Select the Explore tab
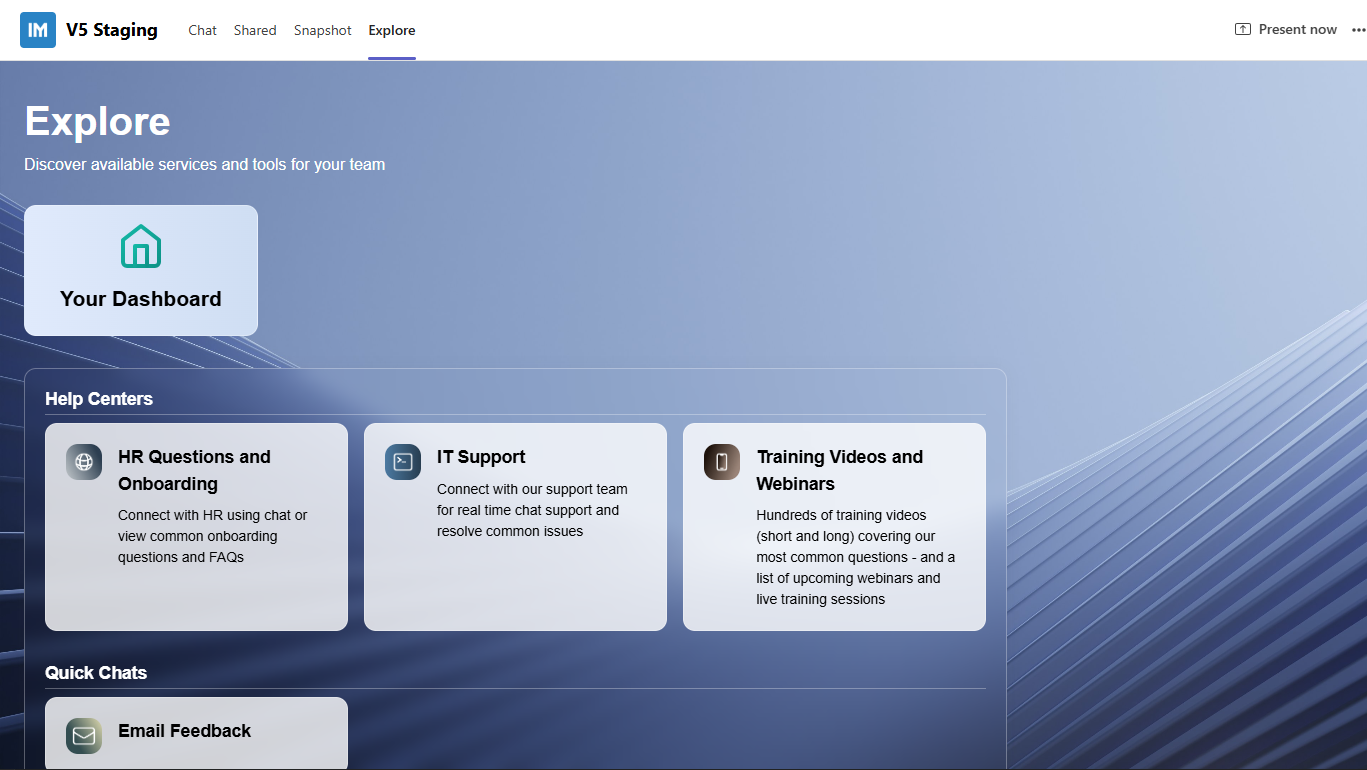The image size is (1367, 770). 392,30
